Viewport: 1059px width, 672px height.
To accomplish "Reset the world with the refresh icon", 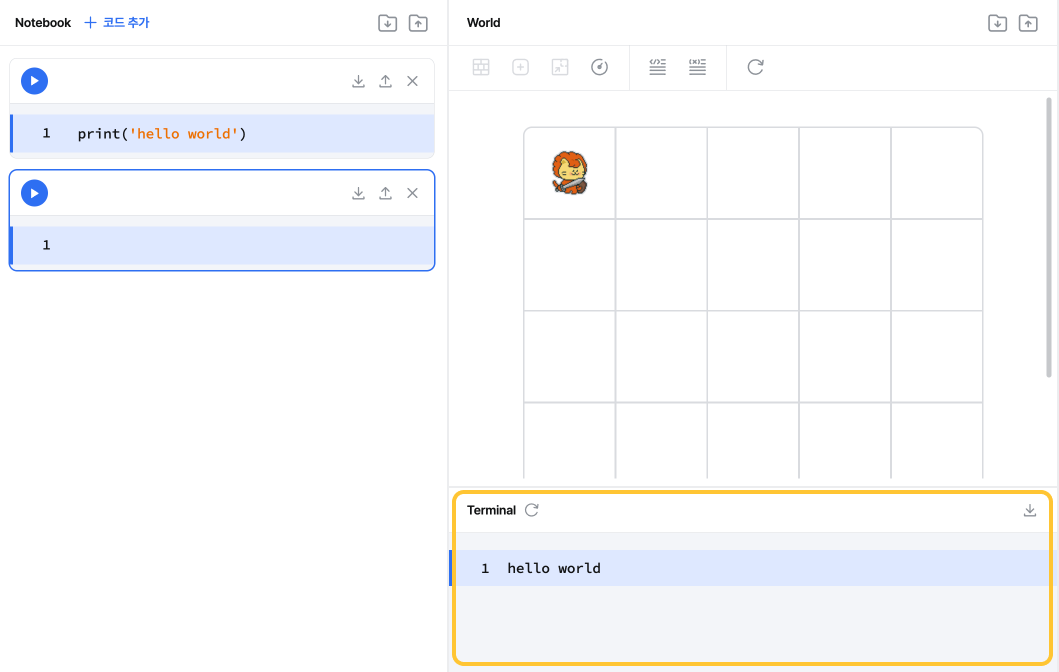I will pos(755,67).
